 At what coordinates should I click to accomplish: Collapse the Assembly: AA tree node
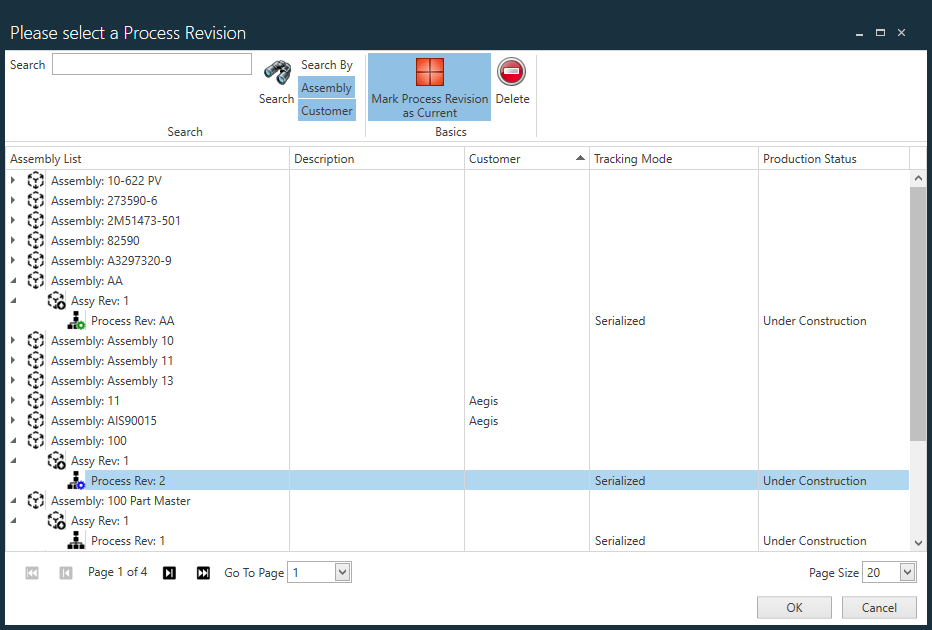pos(13,281)
